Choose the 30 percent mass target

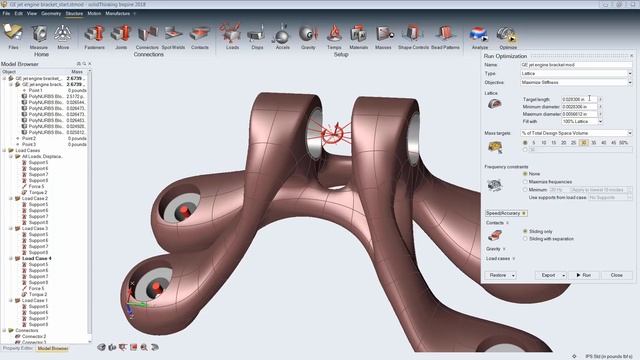click(x=584, y=143)
